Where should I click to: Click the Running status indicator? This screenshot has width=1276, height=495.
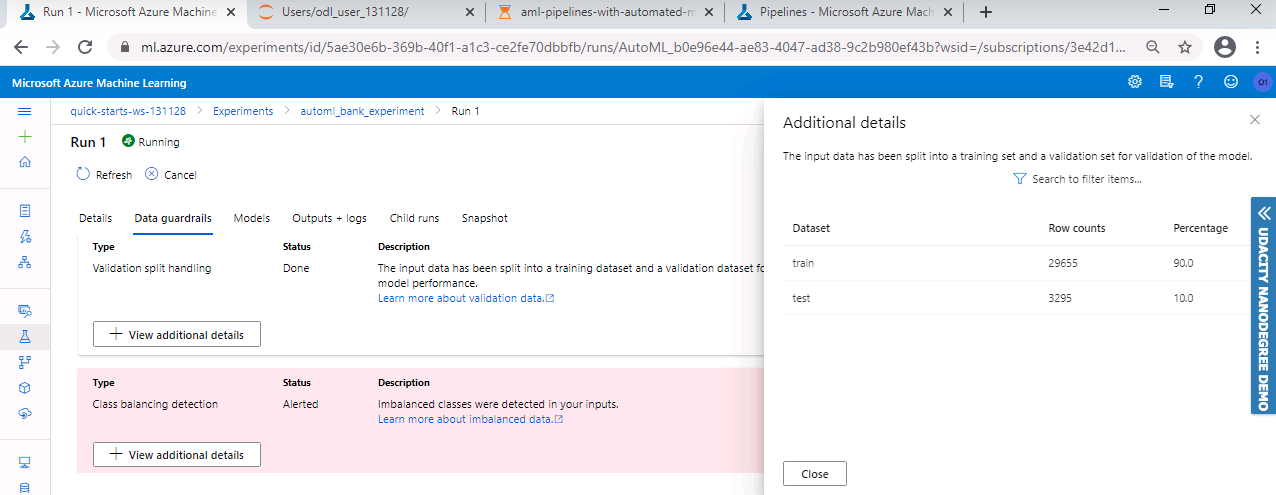click(x=151, y=142)
